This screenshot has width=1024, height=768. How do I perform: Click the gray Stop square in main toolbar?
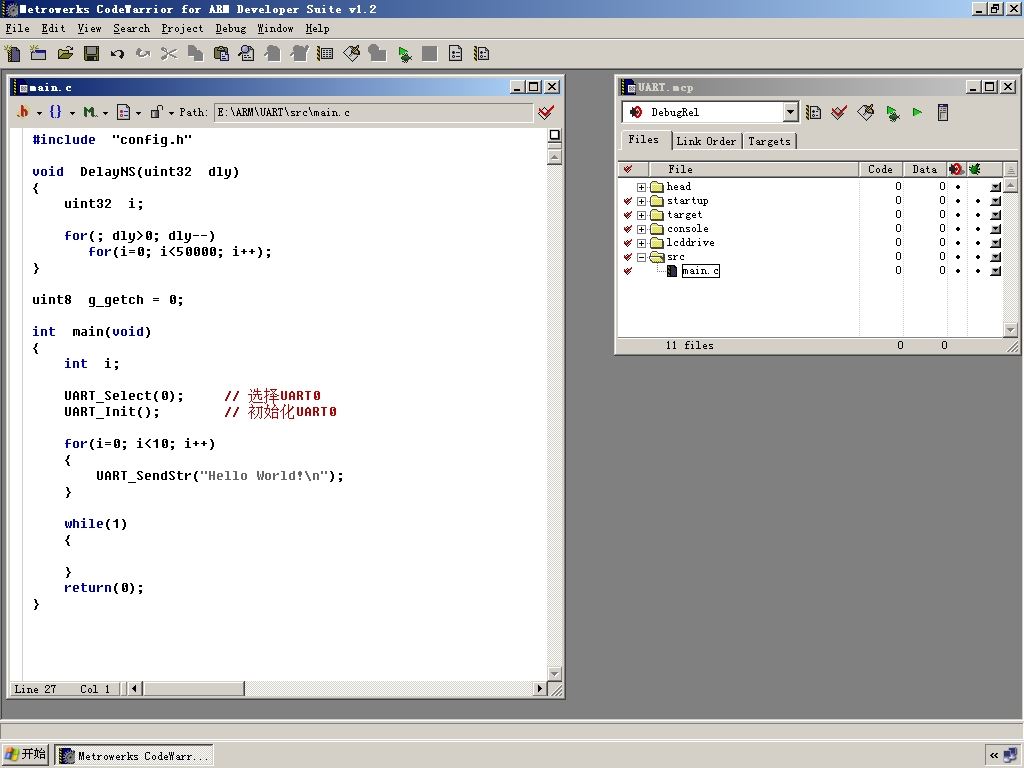click(x=430, y=54)
